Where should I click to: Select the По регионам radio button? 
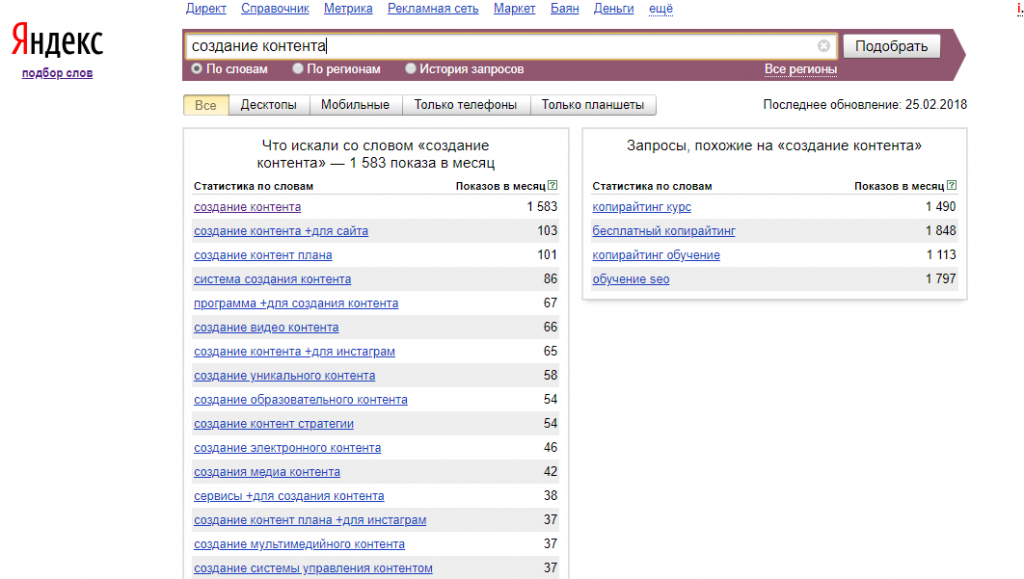(x=298, y=69)
